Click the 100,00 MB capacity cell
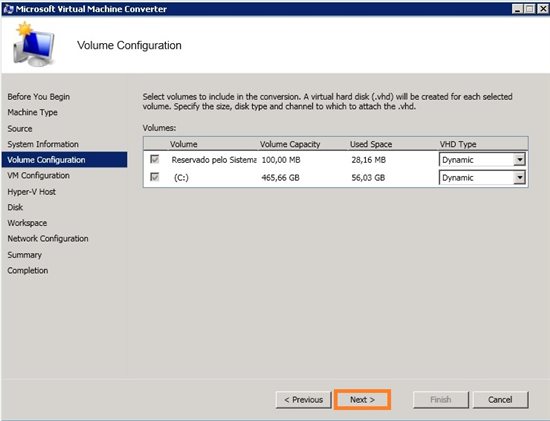Image resolution: width=550 pixels, height=421 pixels. [x=281, y=160]
